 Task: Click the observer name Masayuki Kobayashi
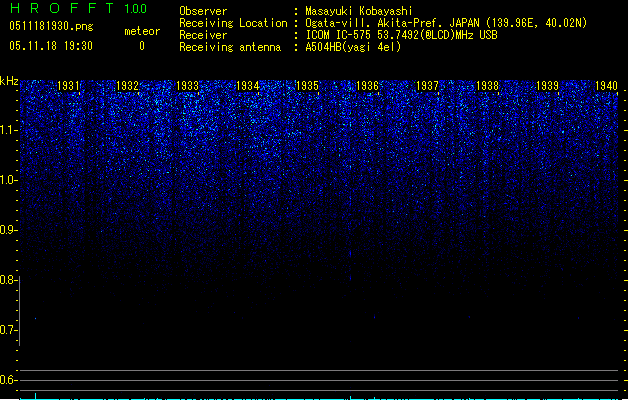pyautogui.click(x=359, y=11)
